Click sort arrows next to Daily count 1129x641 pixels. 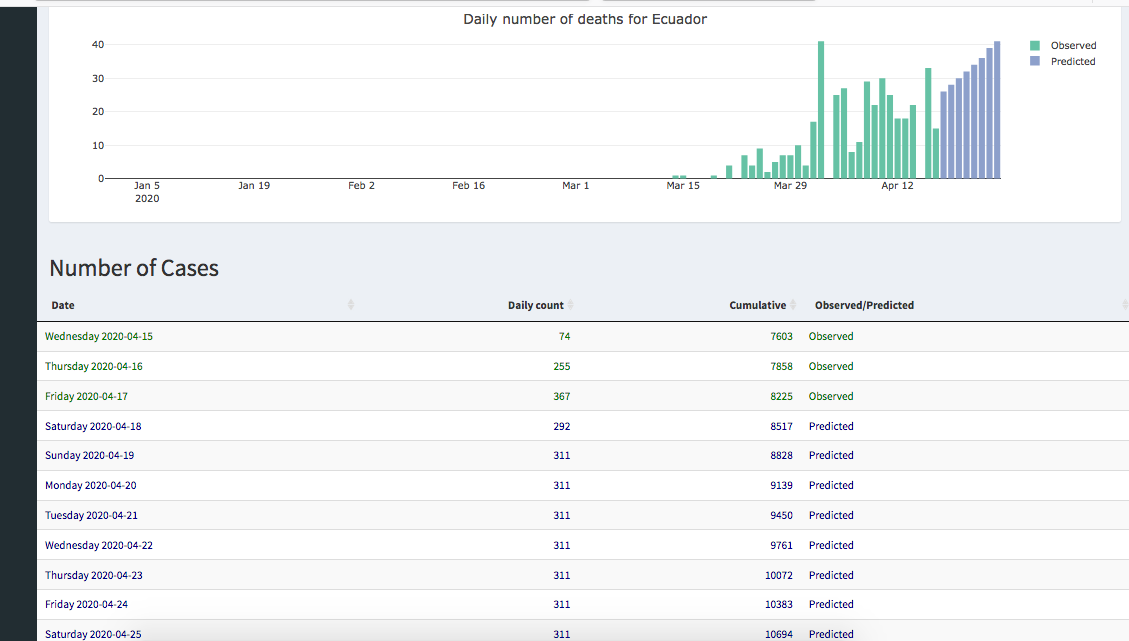[570, 305]
